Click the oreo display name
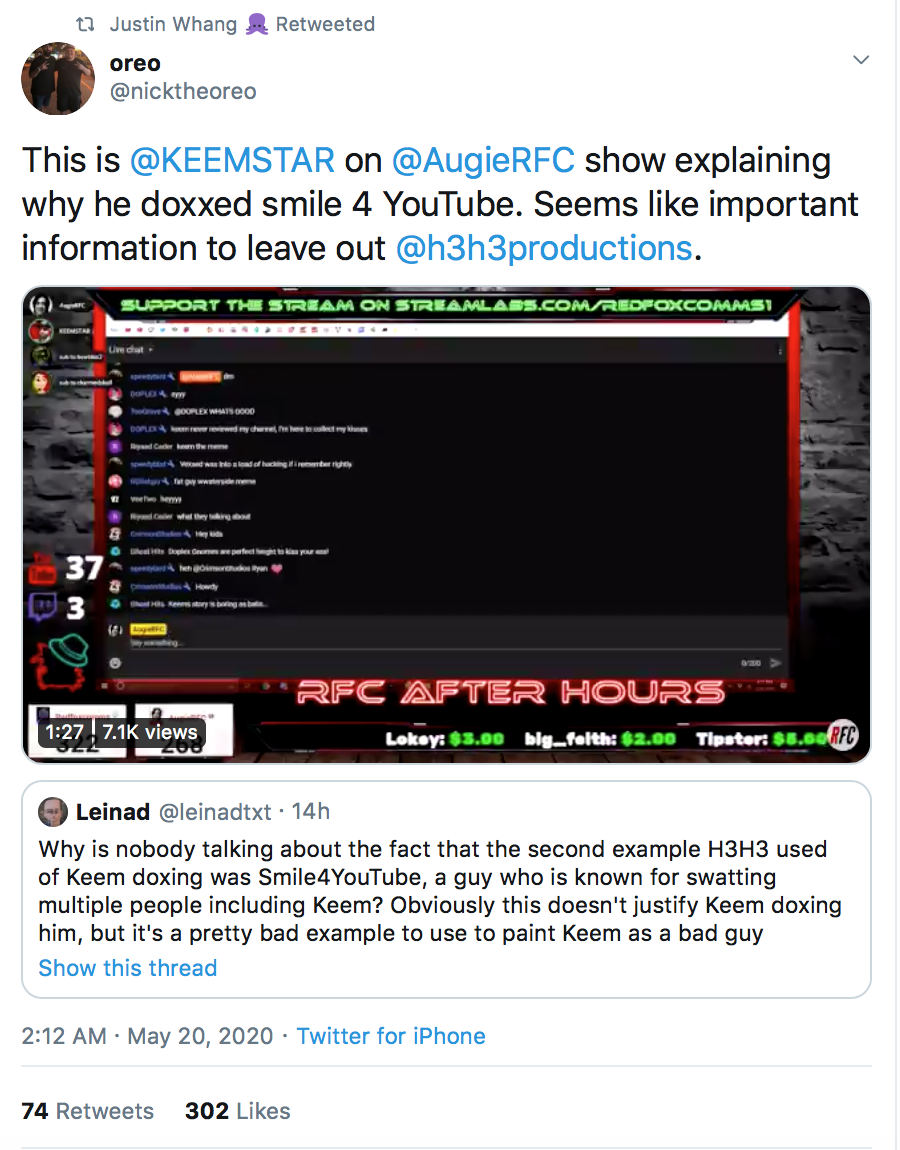The image size is (900, 1150). pyautogui.click(x=135, y=64)
